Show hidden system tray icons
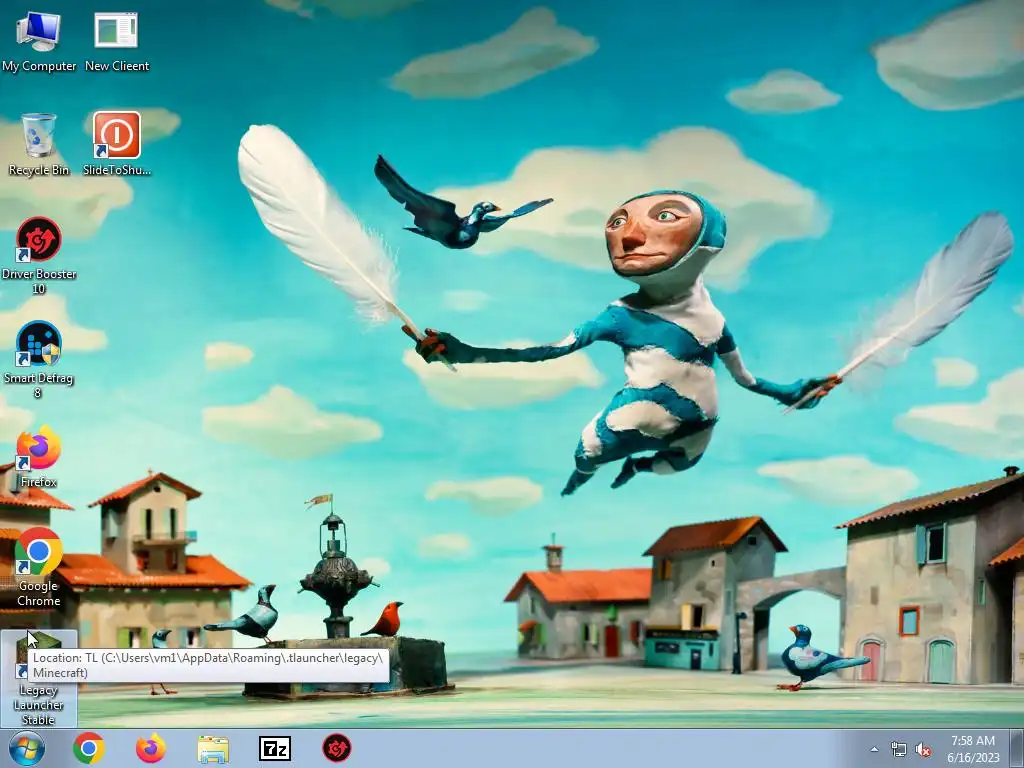Viewport: 1024px width, 768px height. pyautogui.click(x=874, y=750)
